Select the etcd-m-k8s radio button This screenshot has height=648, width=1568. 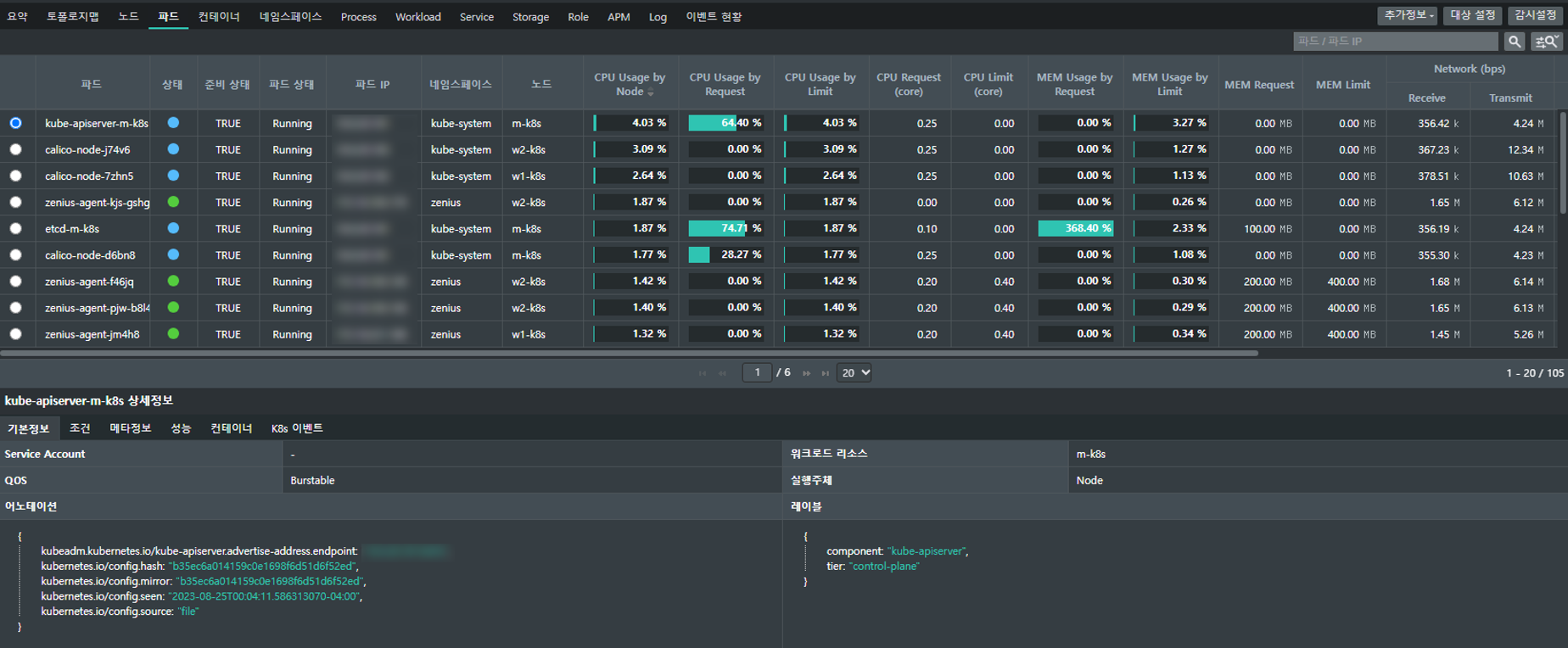[15, 228]
